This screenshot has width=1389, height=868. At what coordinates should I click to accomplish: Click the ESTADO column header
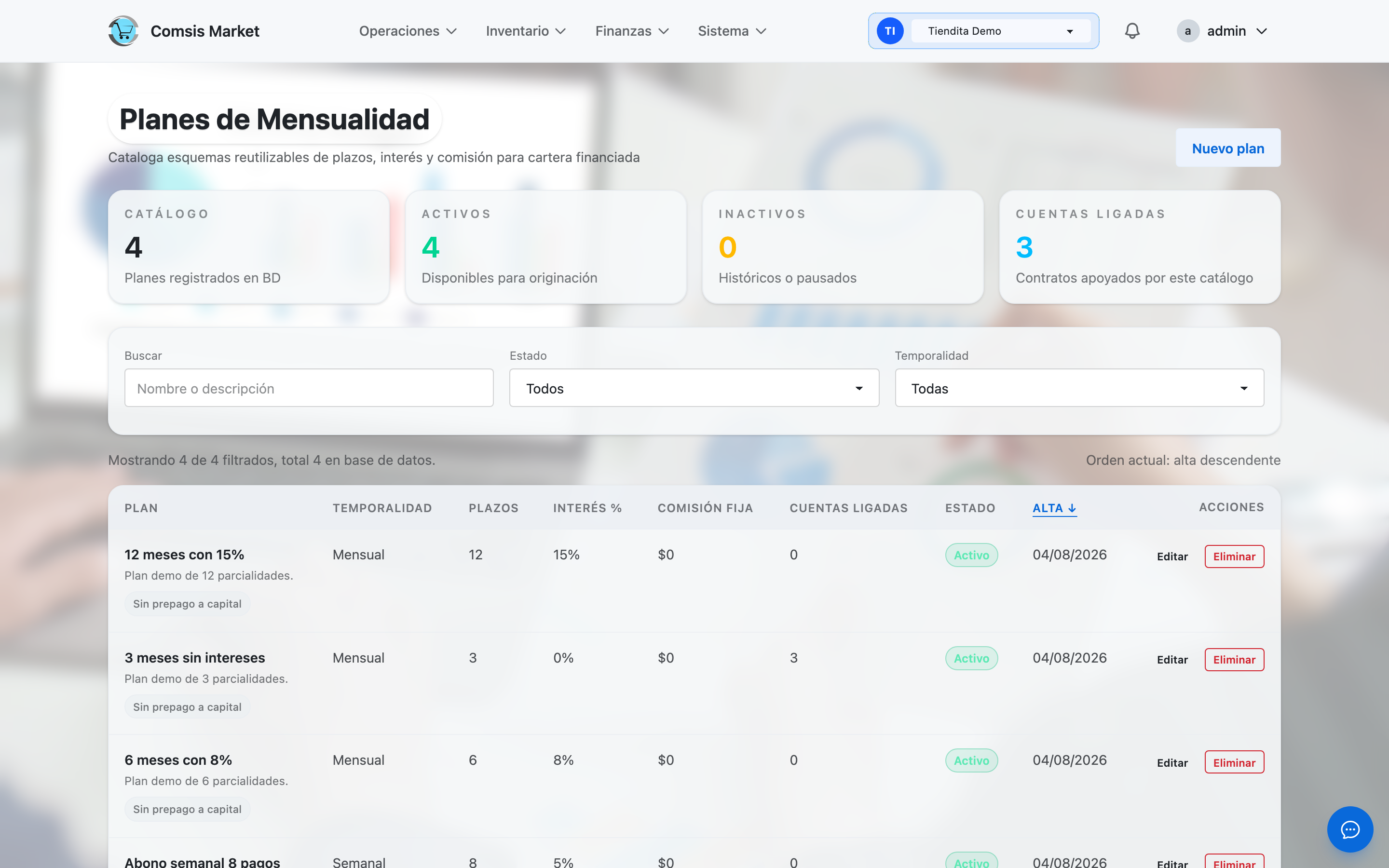click(x=970, y=508)
